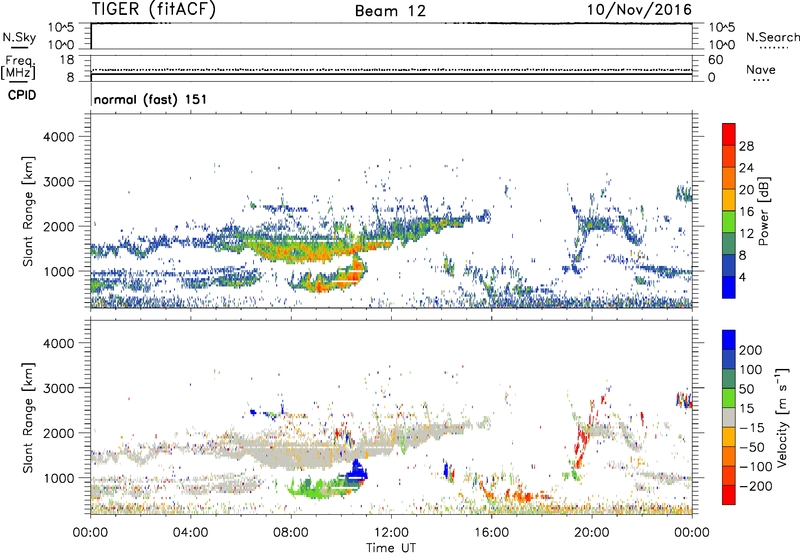Image resolution: width=800 pixels, height=554 pixels.
Task: Click the Time UT axis label
Action: (391, 547)
